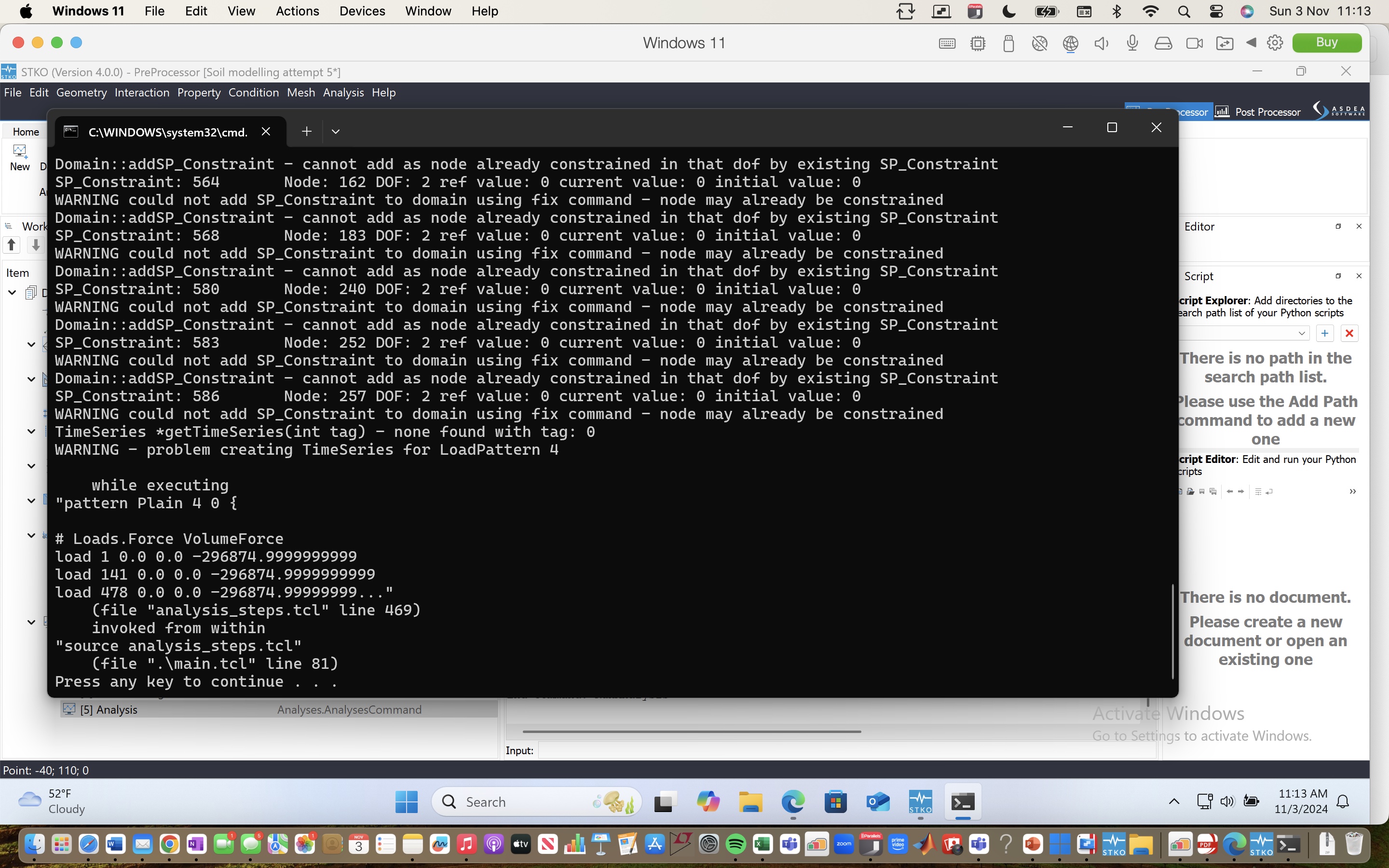1389x868 pixels.
Task: Show hidden tray icons chevron
Action: [x=1174, y=802]
